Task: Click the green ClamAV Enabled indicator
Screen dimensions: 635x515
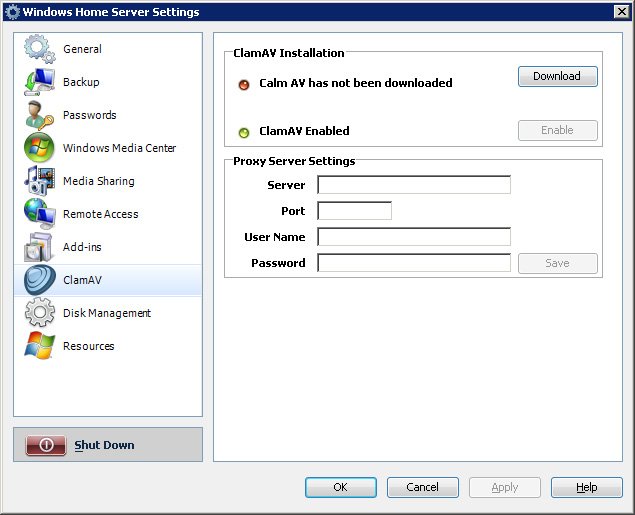Action: [x=244, y=132]
